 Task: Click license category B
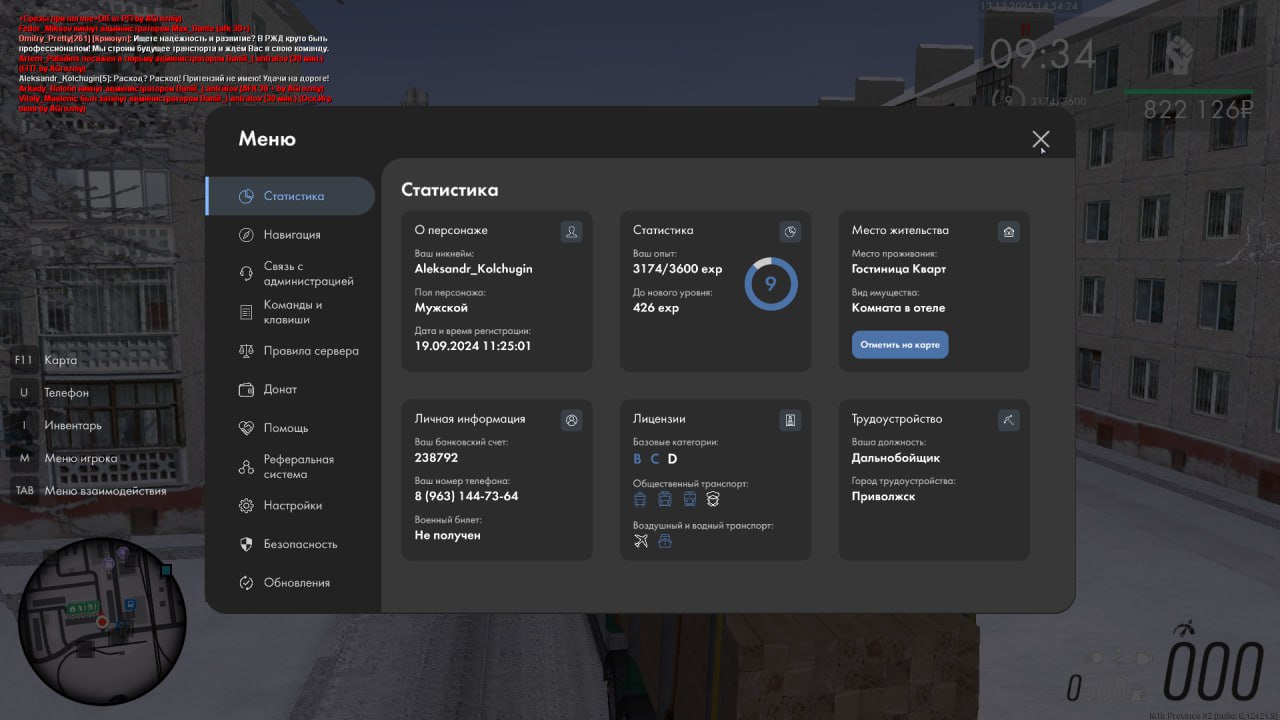[638, 459]
